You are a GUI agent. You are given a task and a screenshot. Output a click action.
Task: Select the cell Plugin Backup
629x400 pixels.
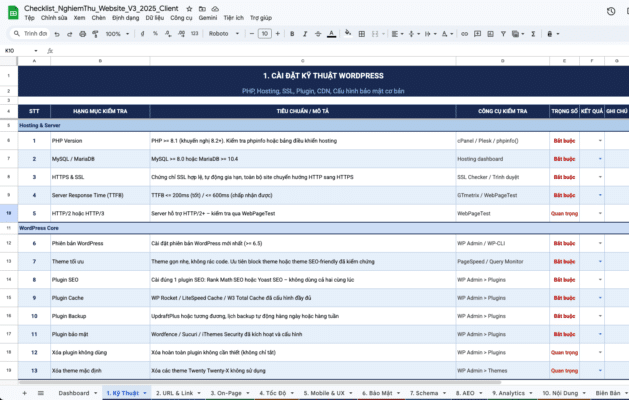(100, 316)
